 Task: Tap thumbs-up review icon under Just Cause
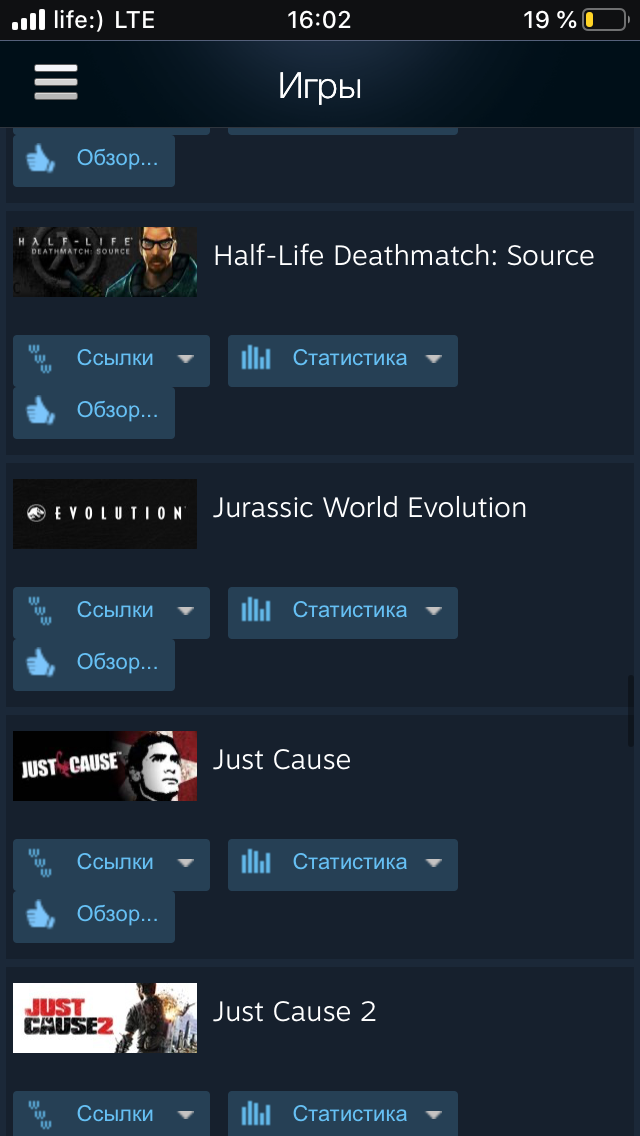(41, 915)
